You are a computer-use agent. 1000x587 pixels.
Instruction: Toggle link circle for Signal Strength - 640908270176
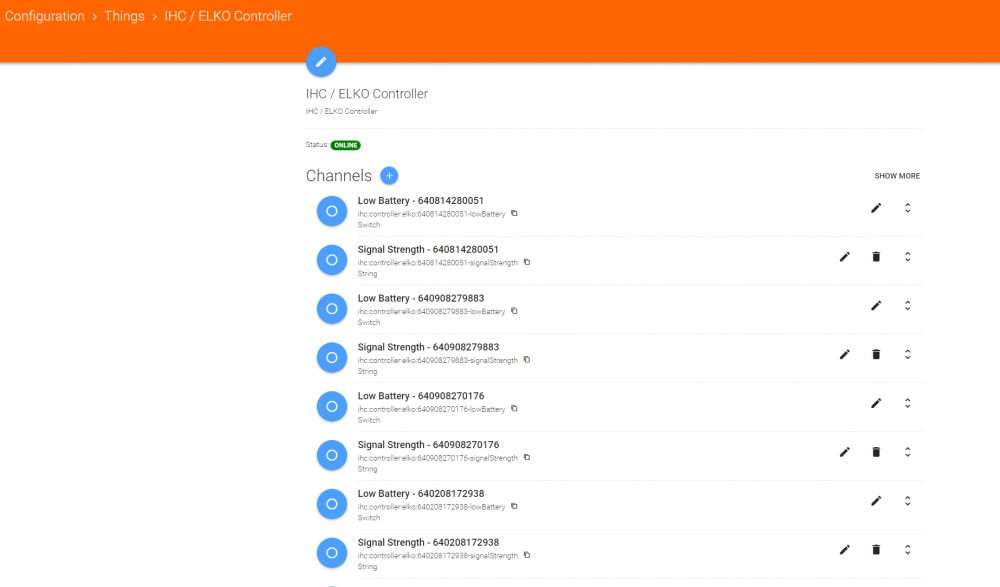tap(332, 455)
